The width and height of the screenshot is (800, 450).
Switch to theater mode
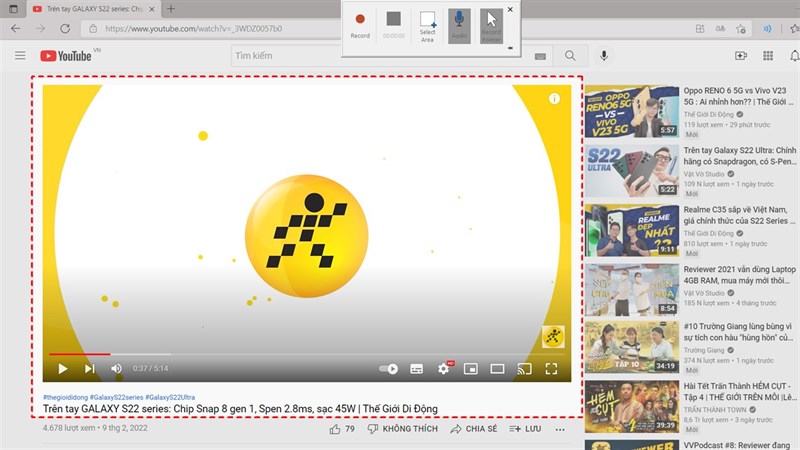coord(497,368)
